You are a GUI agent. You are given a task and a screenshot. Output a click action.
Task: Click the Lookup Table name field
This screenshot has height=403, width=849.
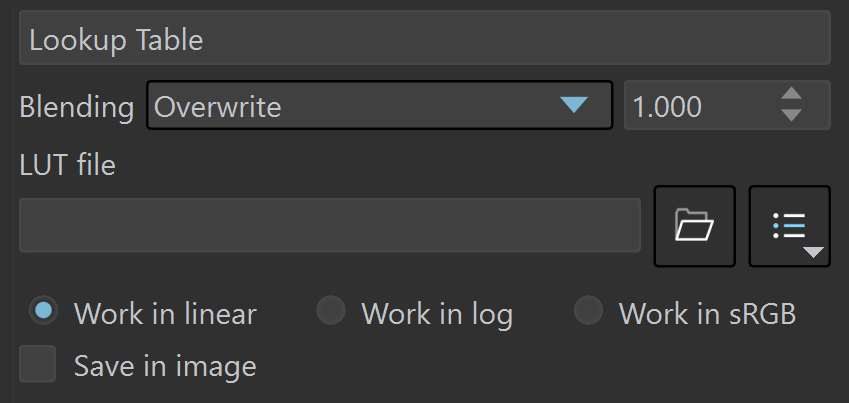(x=424, y=38)
